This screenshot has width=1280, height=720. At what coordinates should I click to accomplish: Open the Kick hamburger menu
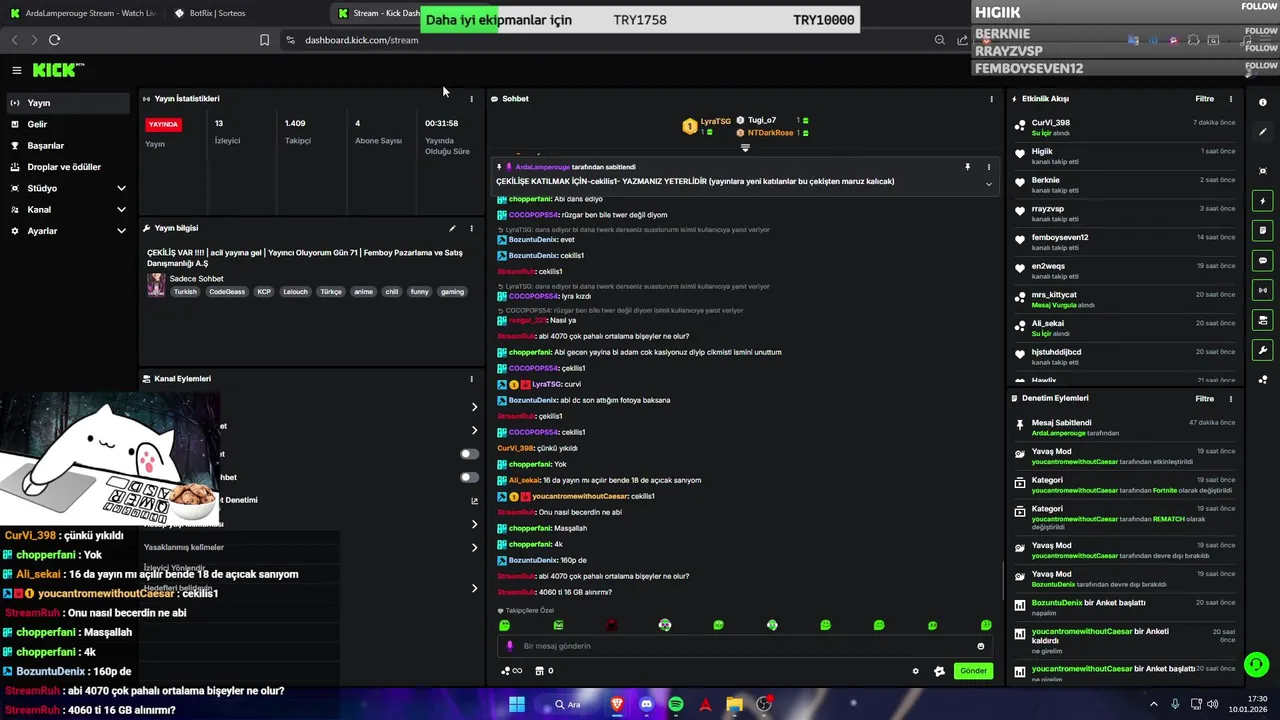click(16, 70)
